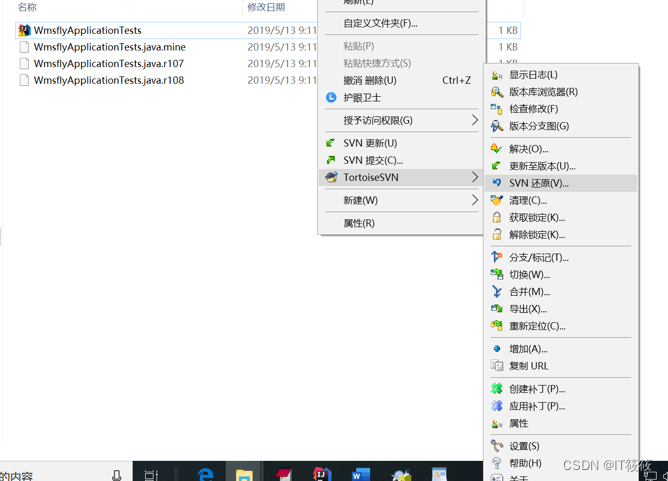
Task: Choose 更新至版本(U)... update to revision
Action: [561, 166]
